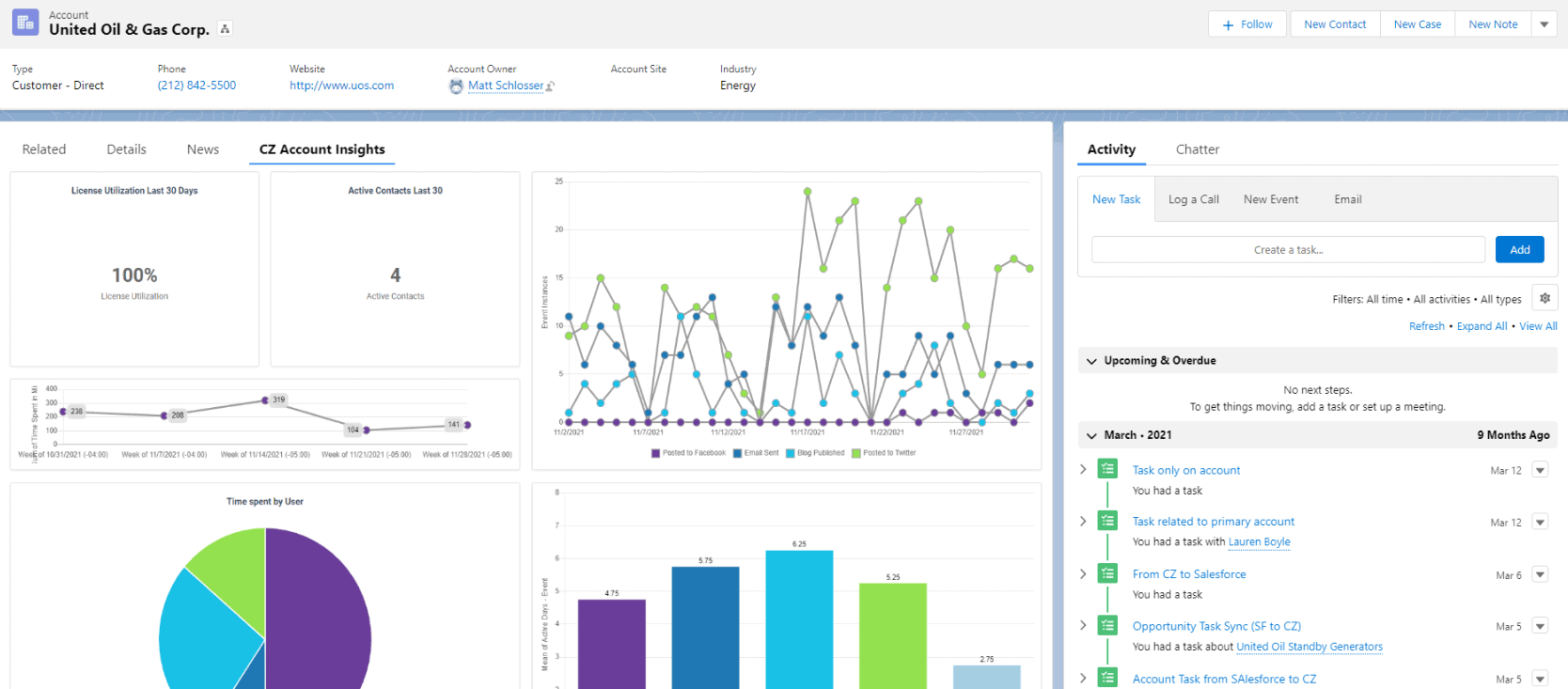
Task: Open the News tab
Action: coord(203,149)
